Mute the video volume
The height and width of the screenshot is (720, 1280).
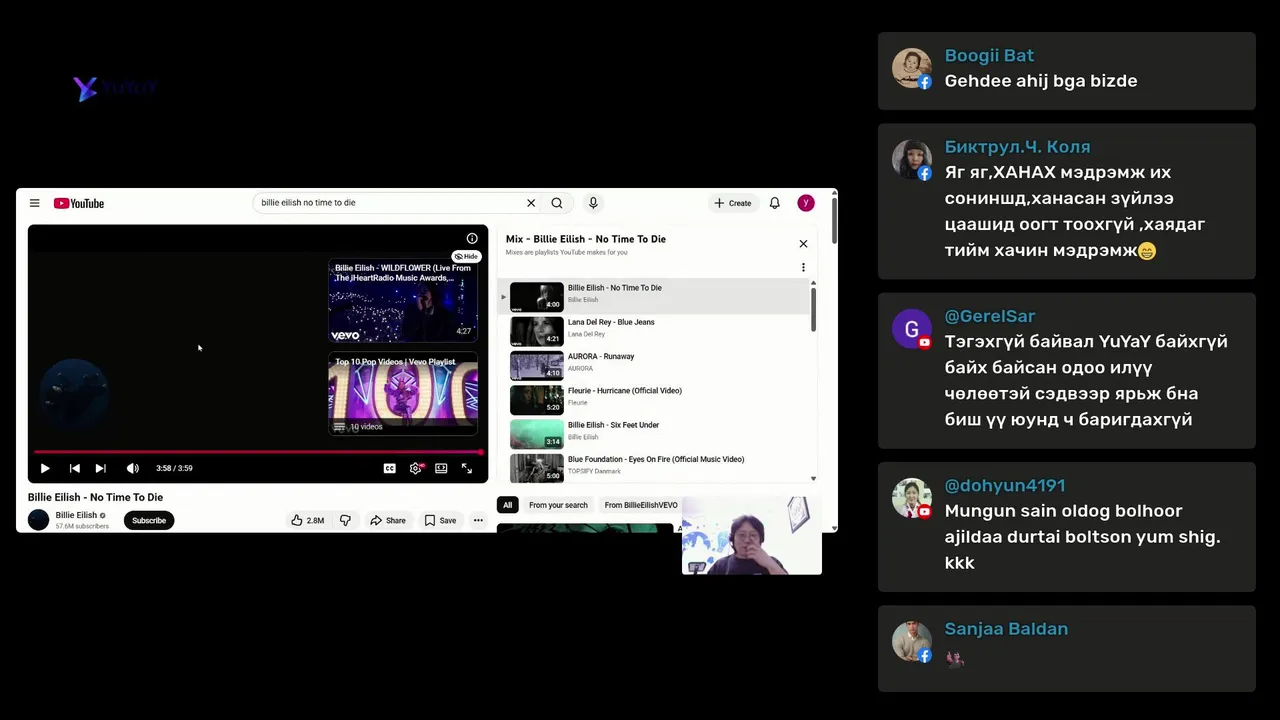pyautogui.click(x=132, y=468)
